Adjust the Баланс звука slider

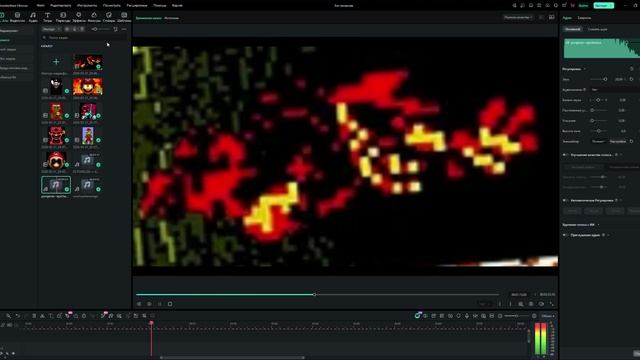(x=598, y=100)
